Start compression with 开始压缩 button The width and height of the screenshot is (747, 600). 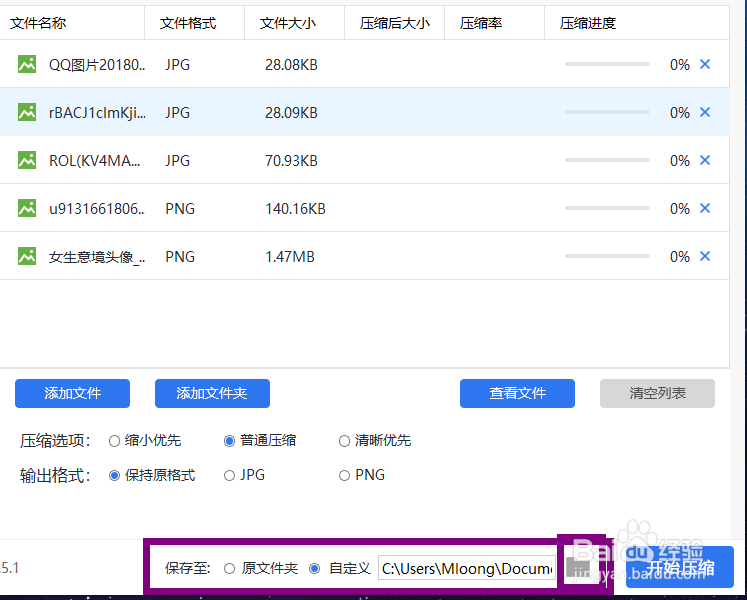680,567
